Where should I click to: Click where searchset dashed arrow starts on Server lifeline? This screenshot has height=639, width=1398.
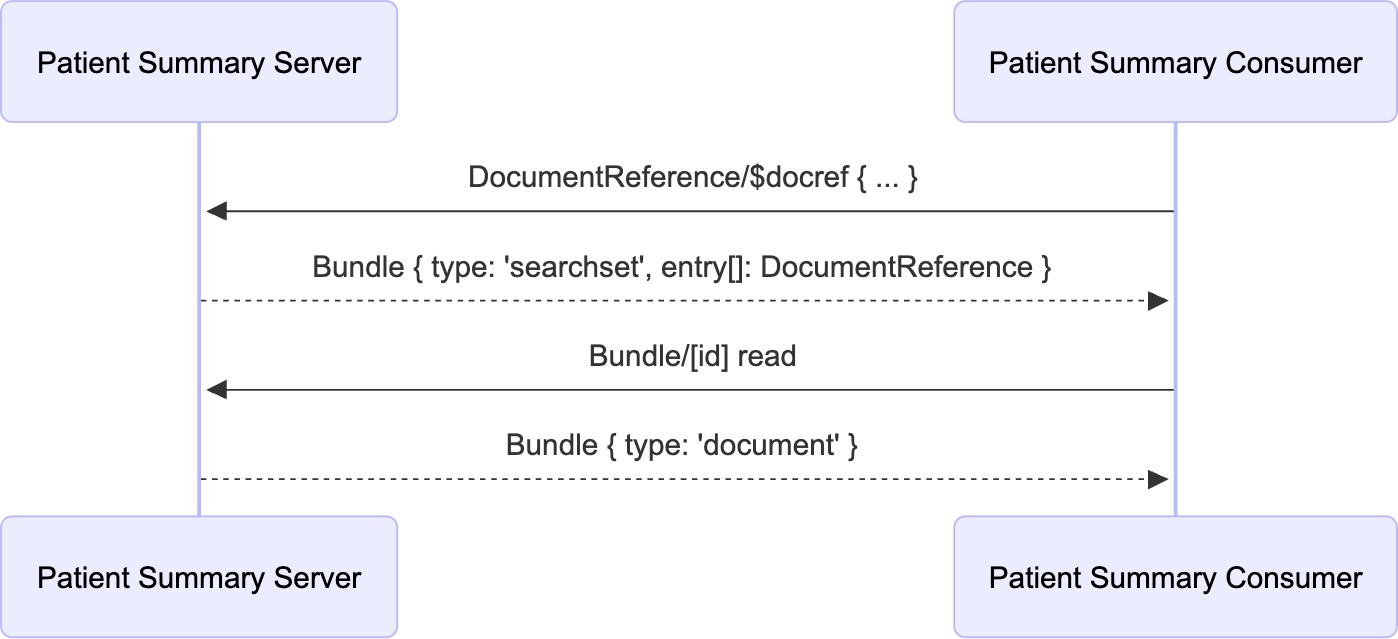[x=200, y=301]
